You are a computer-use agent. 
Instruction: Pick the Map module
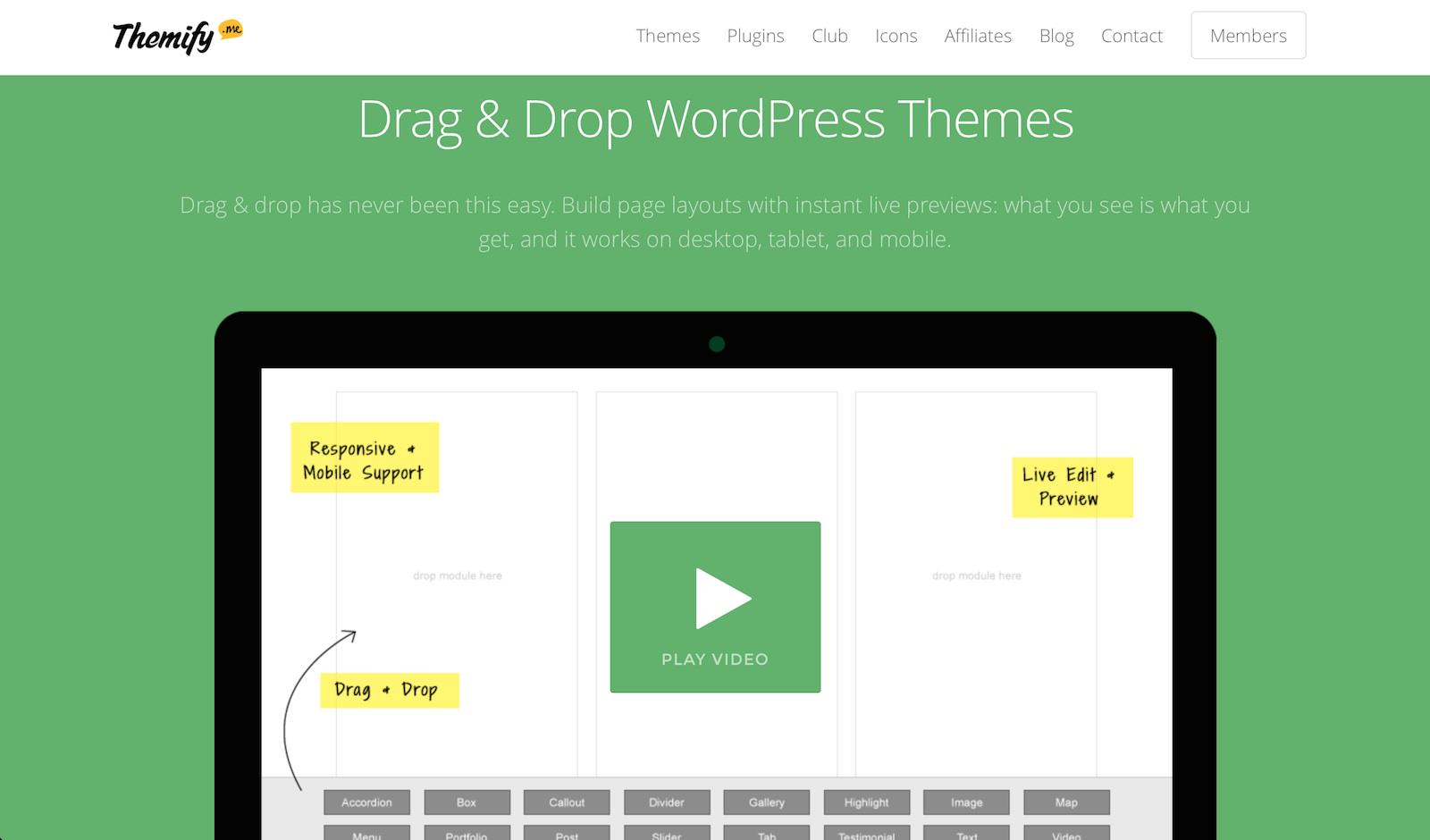point(1066,802)
